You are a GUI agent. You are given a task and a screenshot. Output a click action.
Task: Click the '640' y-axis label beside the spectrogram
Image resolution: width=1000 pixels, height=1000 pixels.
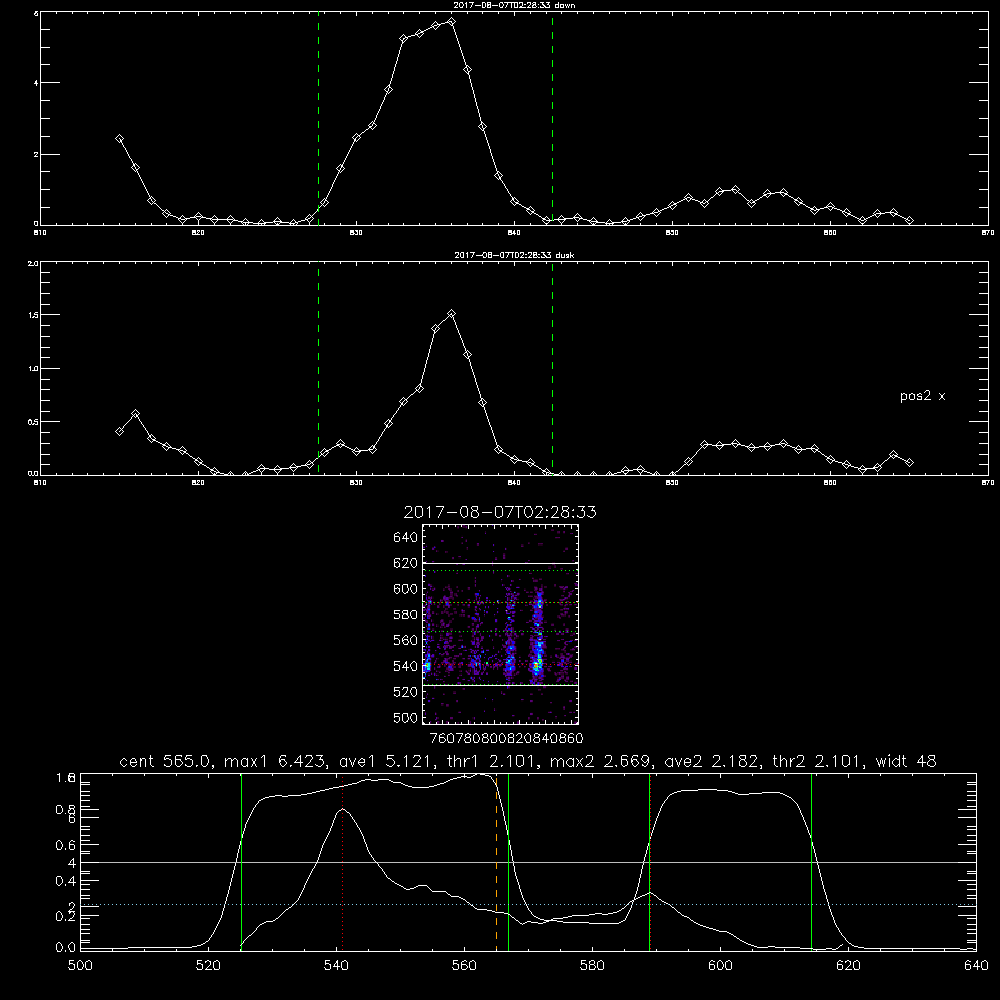(405, 538)
